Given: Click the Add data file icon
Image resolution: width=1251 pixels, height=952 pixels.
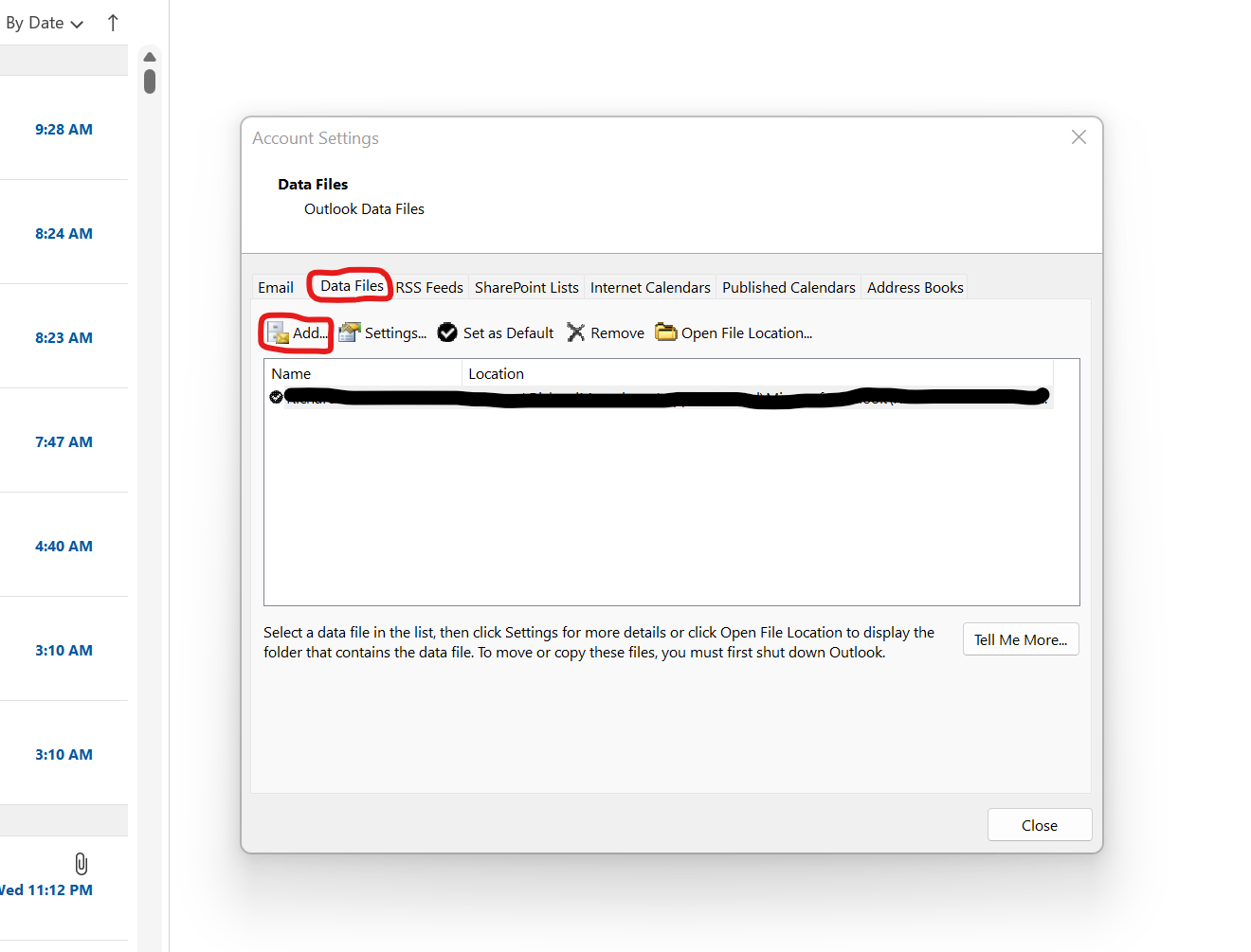Looking at the screenshot, I should click(278, 332).
